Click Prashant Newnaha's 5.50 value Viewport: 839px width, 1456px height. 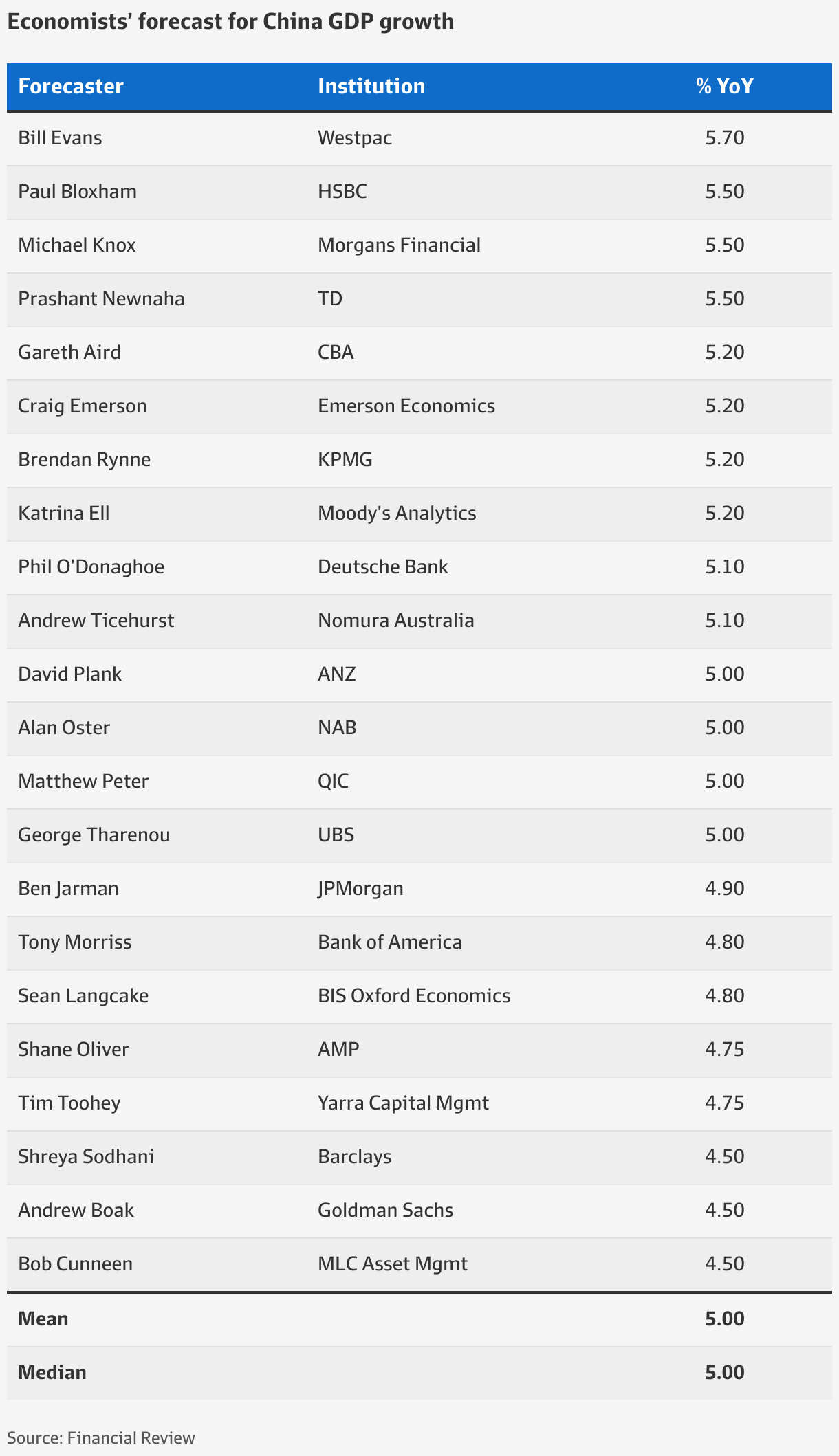click(725, 299)
